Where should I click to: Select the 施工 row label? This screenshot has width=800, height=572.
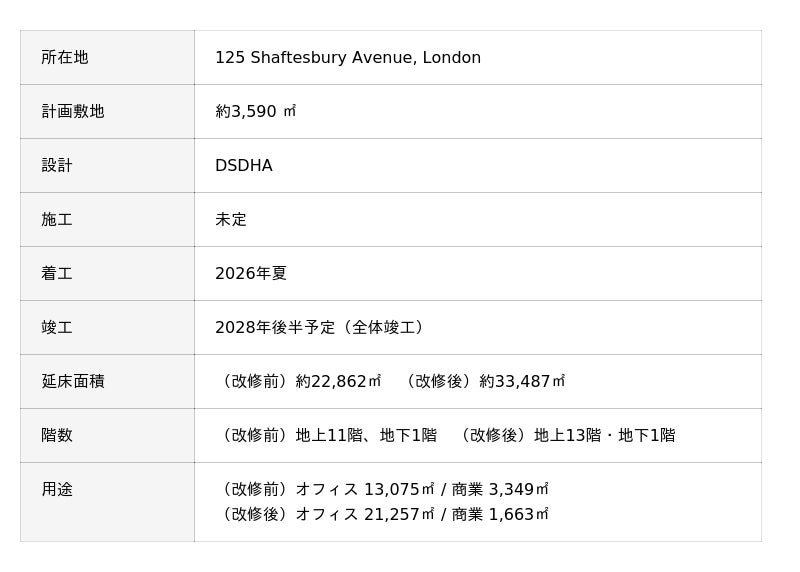(57, 220)
